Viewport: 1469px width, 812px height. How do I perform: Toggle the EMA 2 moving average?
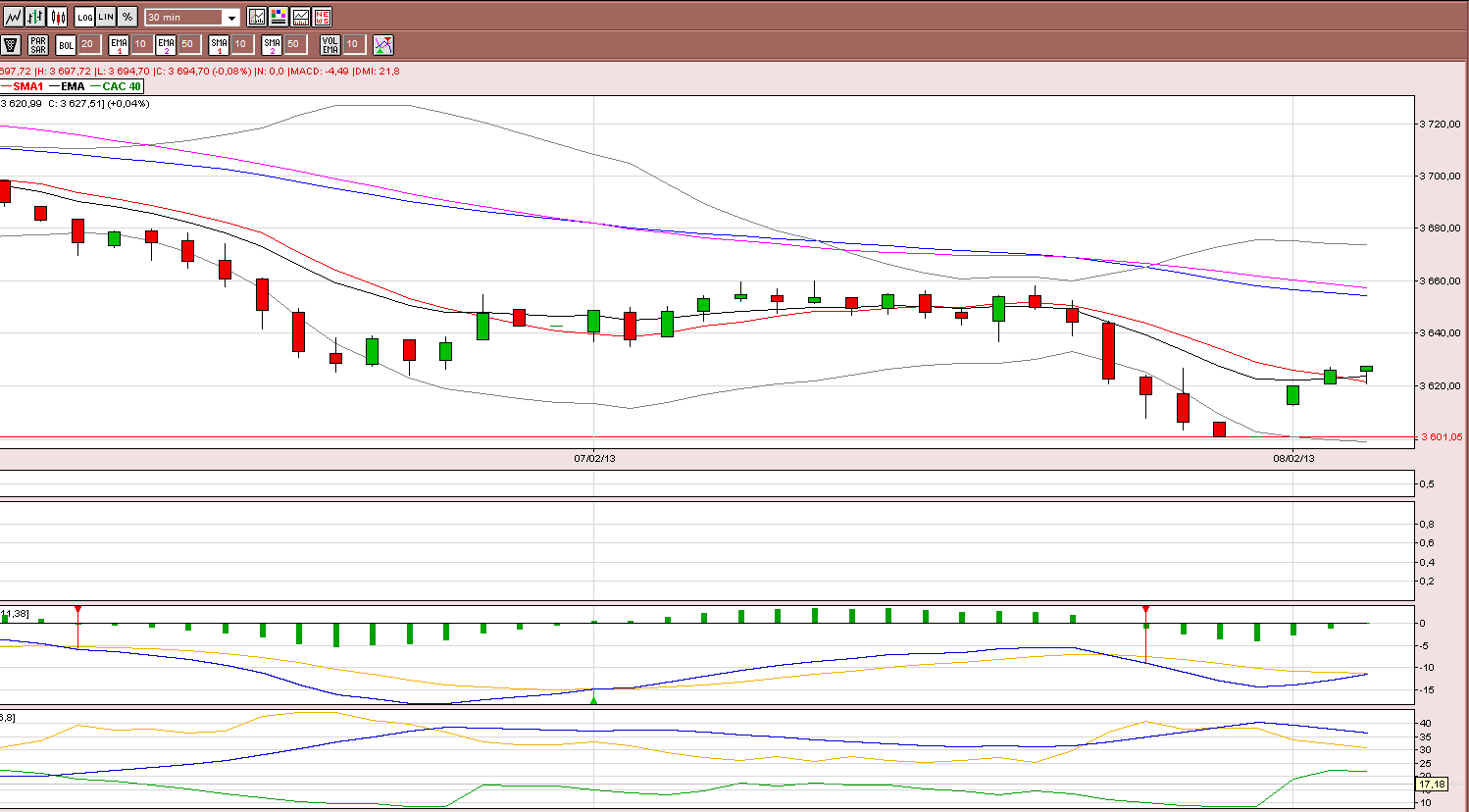tap(166, 44)
